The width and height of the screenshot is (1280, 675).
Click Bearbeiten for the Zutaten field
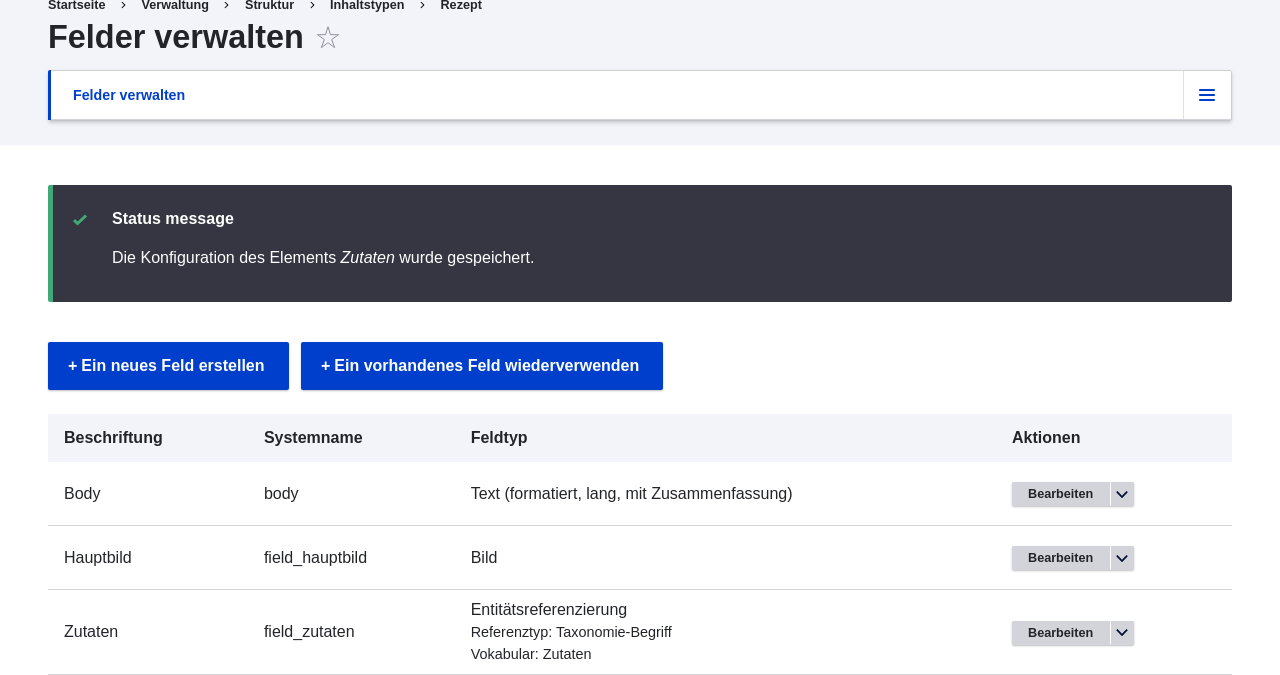[1060, 633]
